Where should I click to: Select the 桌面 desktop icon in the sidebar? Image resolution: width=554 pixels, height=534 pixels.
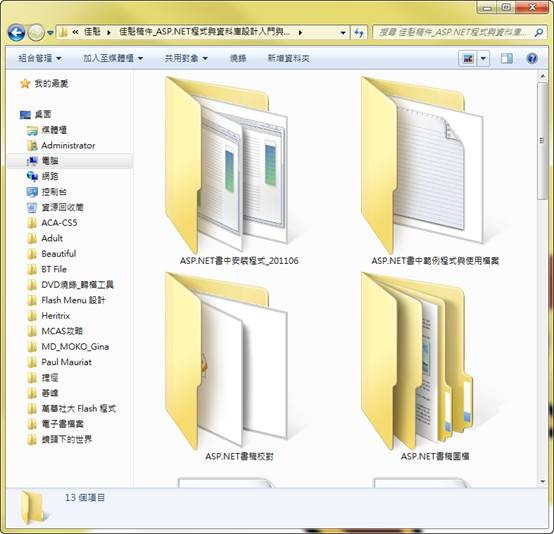click(x=25, y=115)
